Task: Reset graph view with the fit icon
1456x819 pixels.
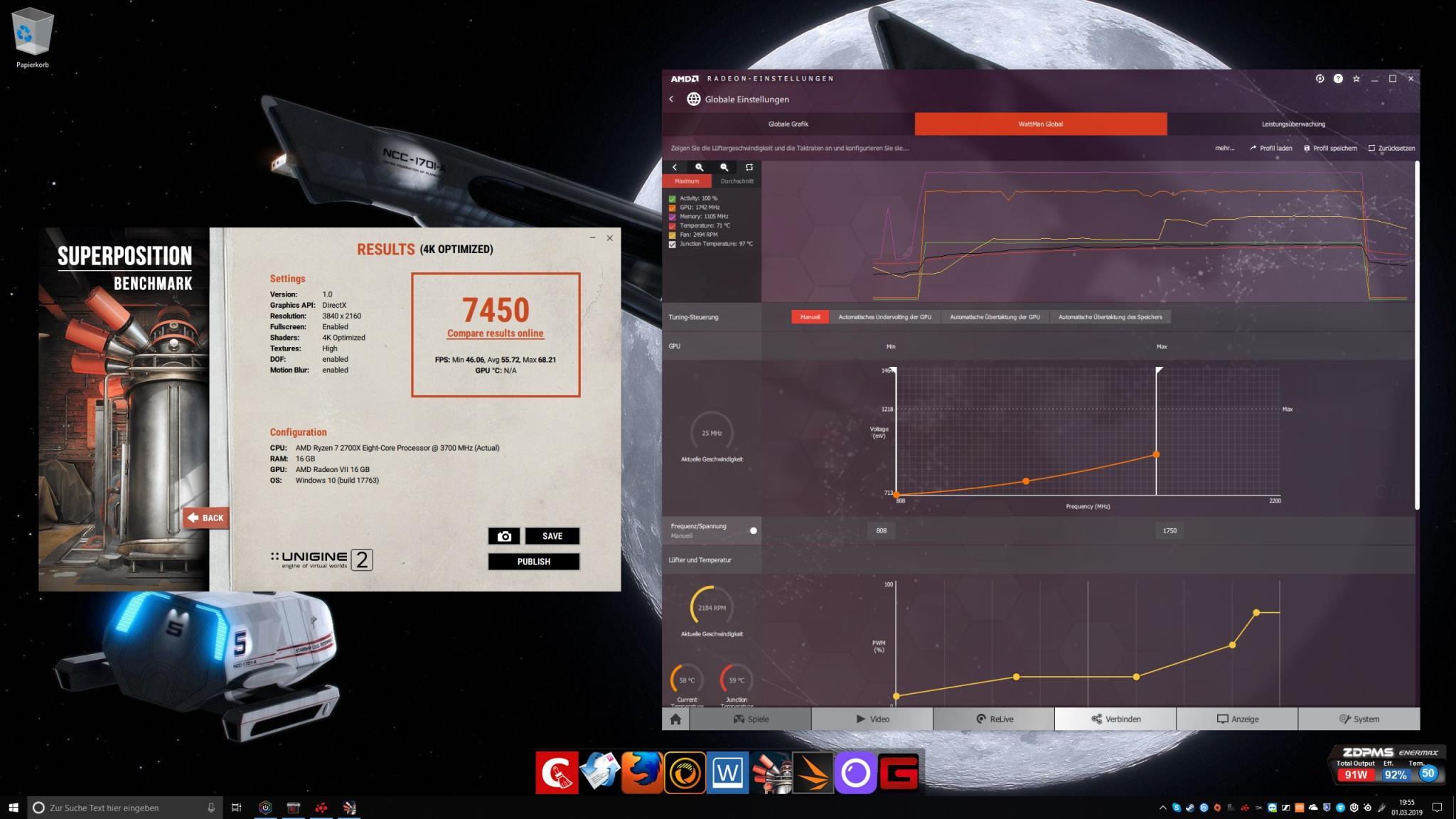Action: coord(749,167)
